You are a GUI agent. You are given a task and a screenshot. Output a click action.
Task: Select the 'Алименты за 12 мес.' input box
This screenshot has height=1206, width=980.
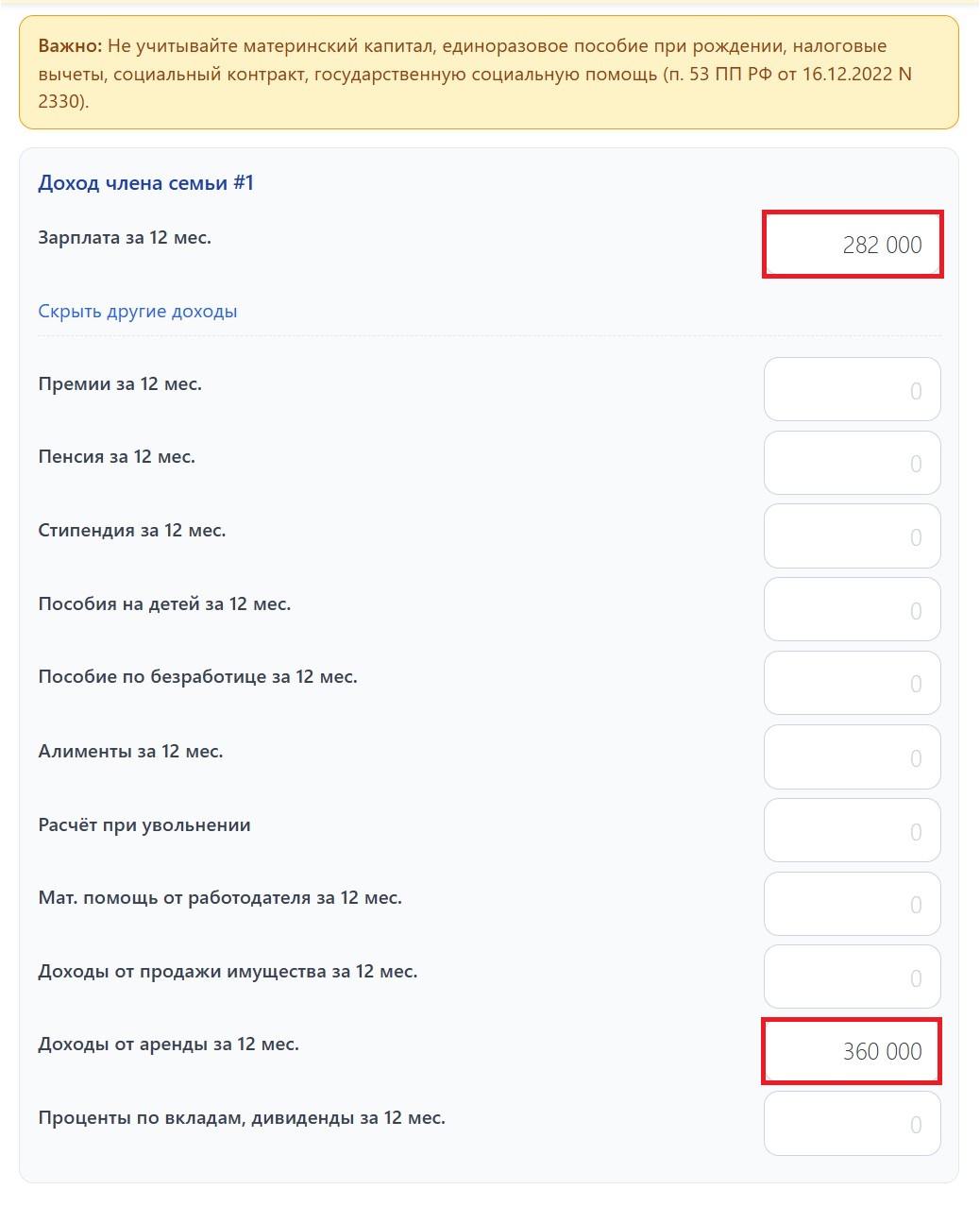coord(852,757)
